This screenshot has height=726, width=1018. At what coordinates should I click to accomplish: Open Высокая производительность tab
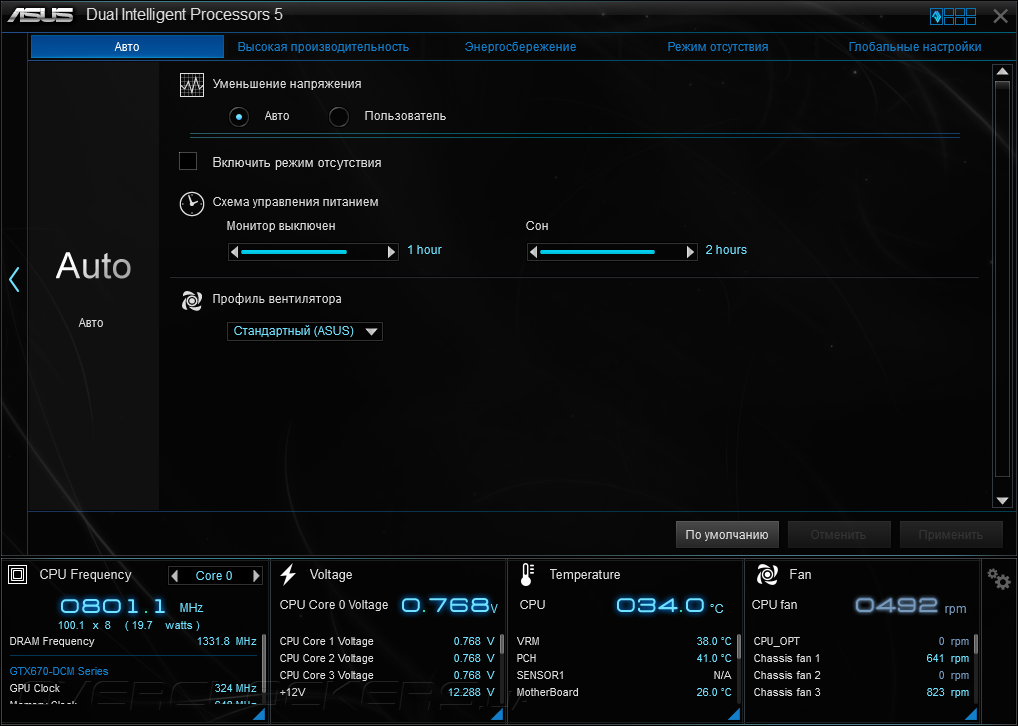[323, 47]
